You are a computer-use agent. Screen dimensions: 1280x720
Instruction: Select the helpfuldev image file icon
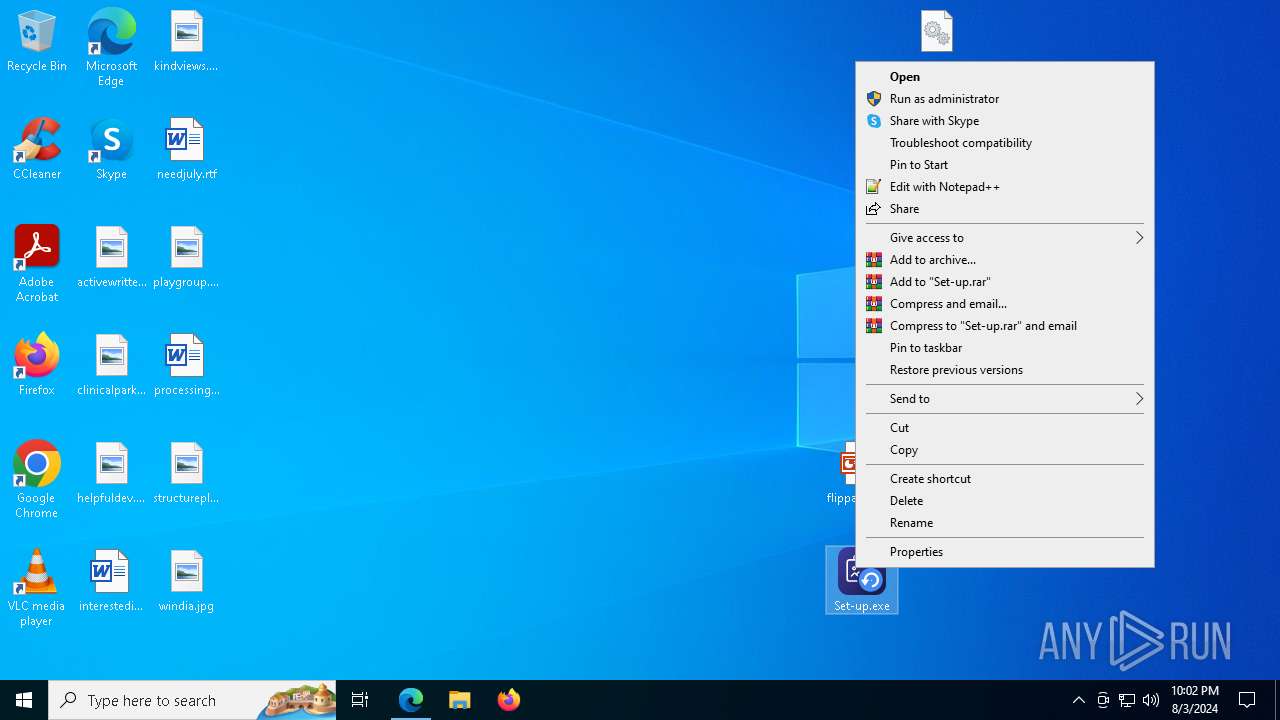[111, 473]
